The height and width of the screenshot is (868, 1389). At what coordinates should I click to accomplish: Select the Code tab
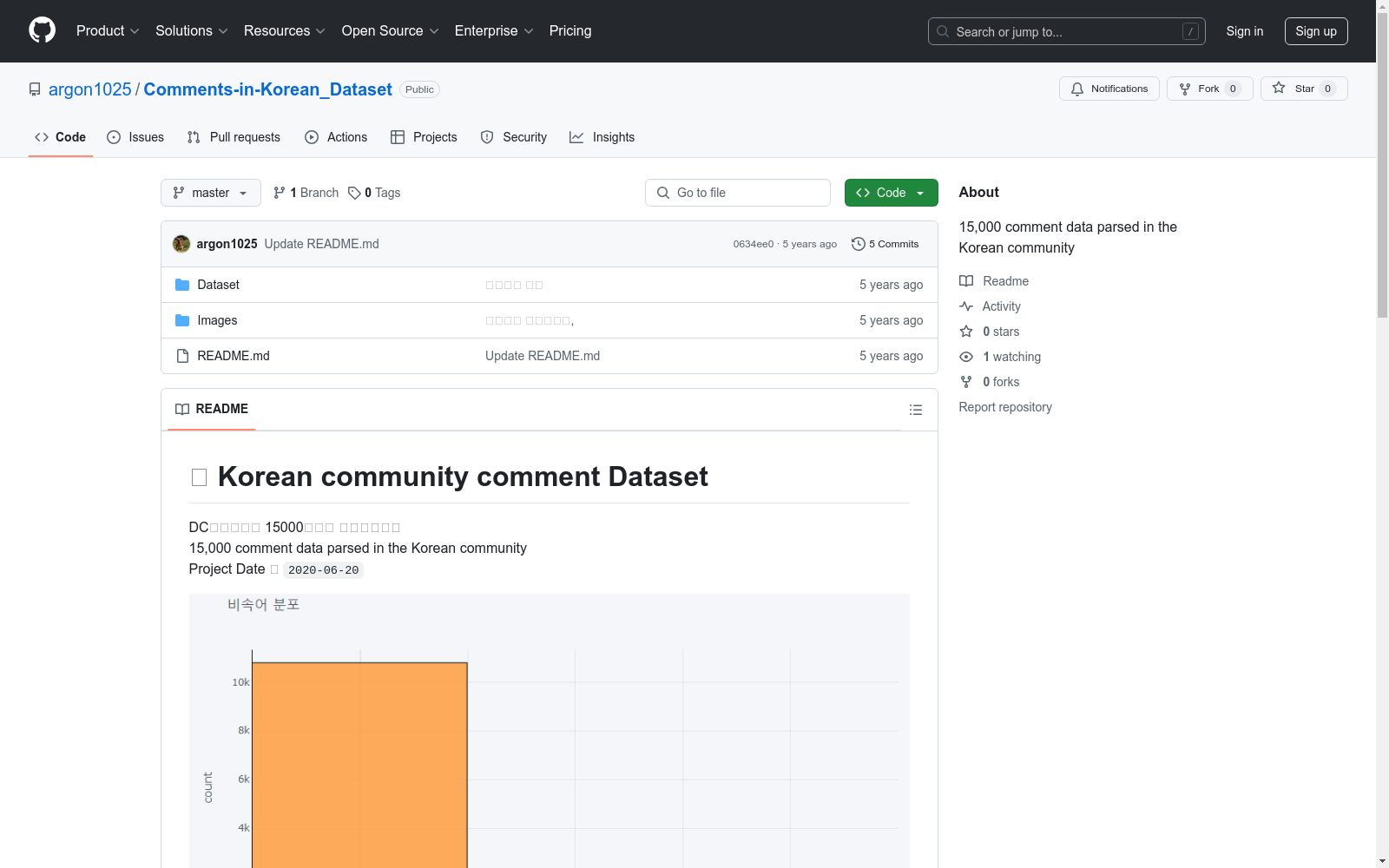point(61,137)
